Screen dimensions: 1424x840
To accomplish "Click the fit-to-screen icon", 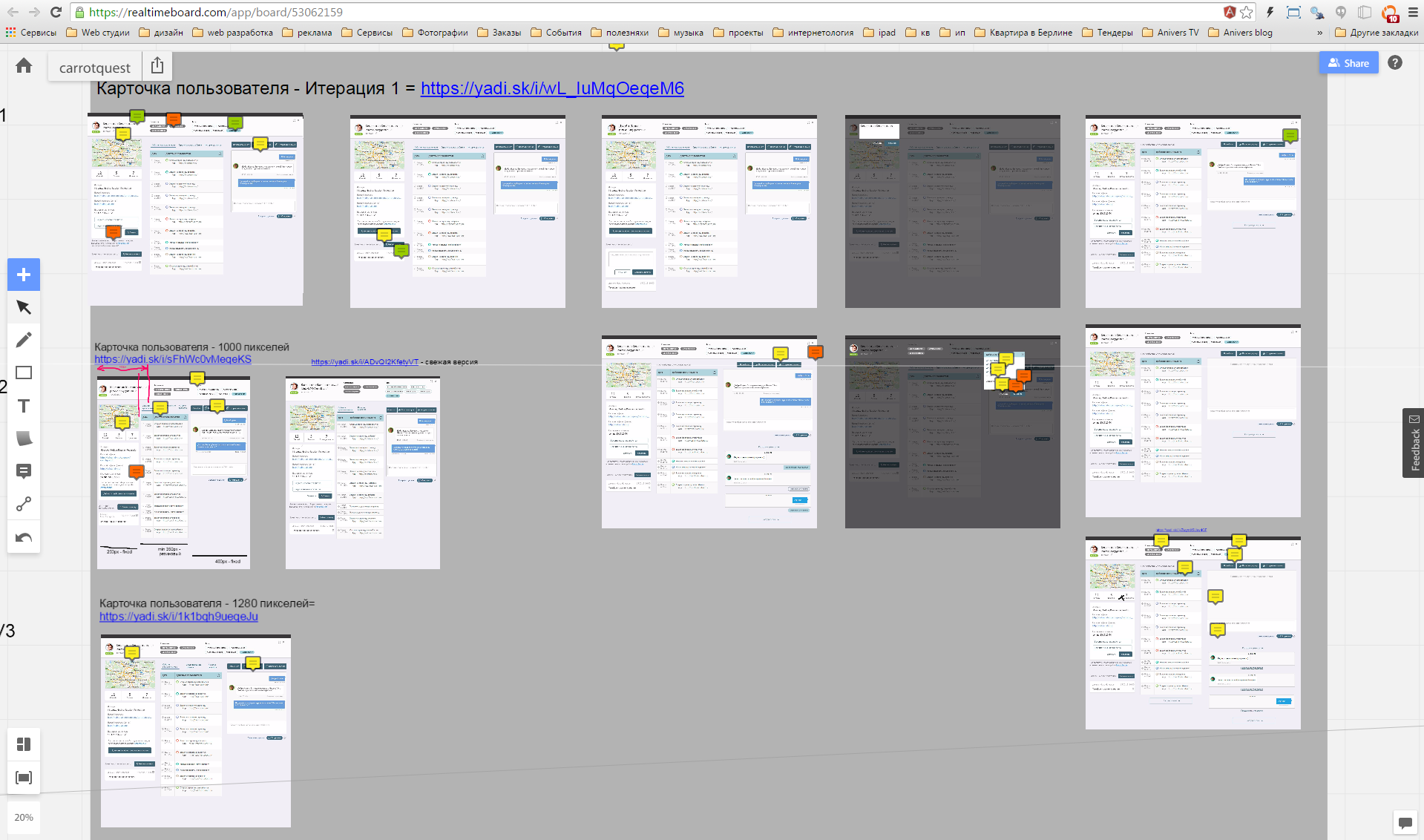I will coord(24,778).
